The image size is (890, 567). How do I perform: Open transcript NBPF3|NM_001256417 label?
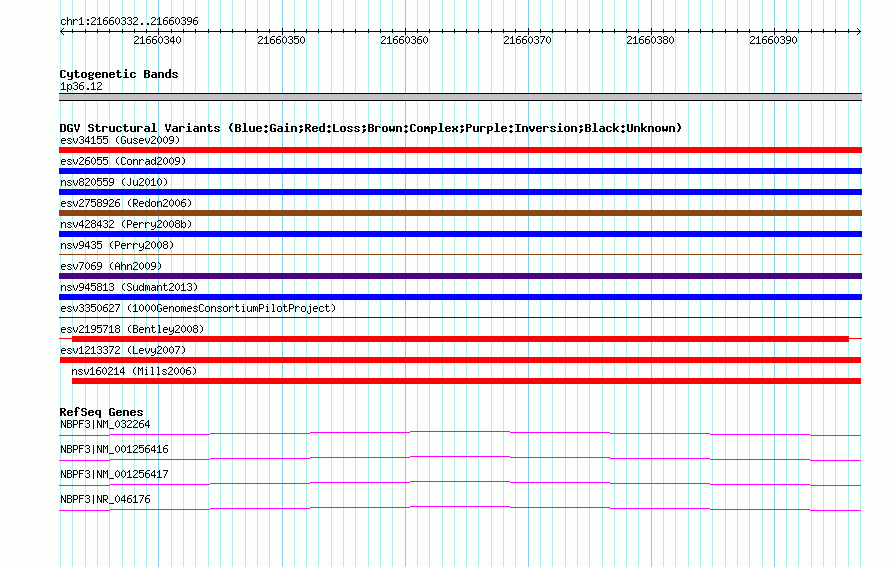(x=114, y=474)
